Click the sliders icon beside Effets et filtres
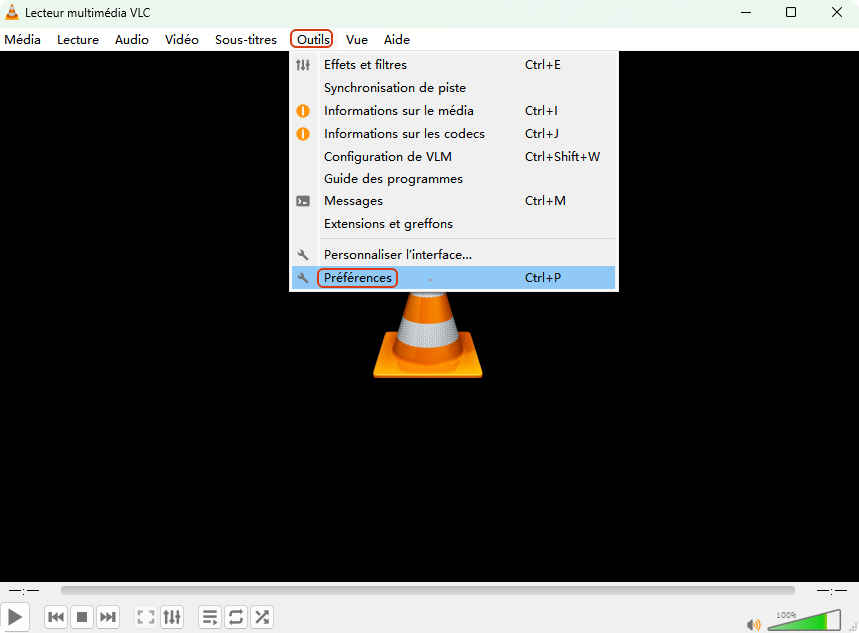 click(x=303, y=65)
